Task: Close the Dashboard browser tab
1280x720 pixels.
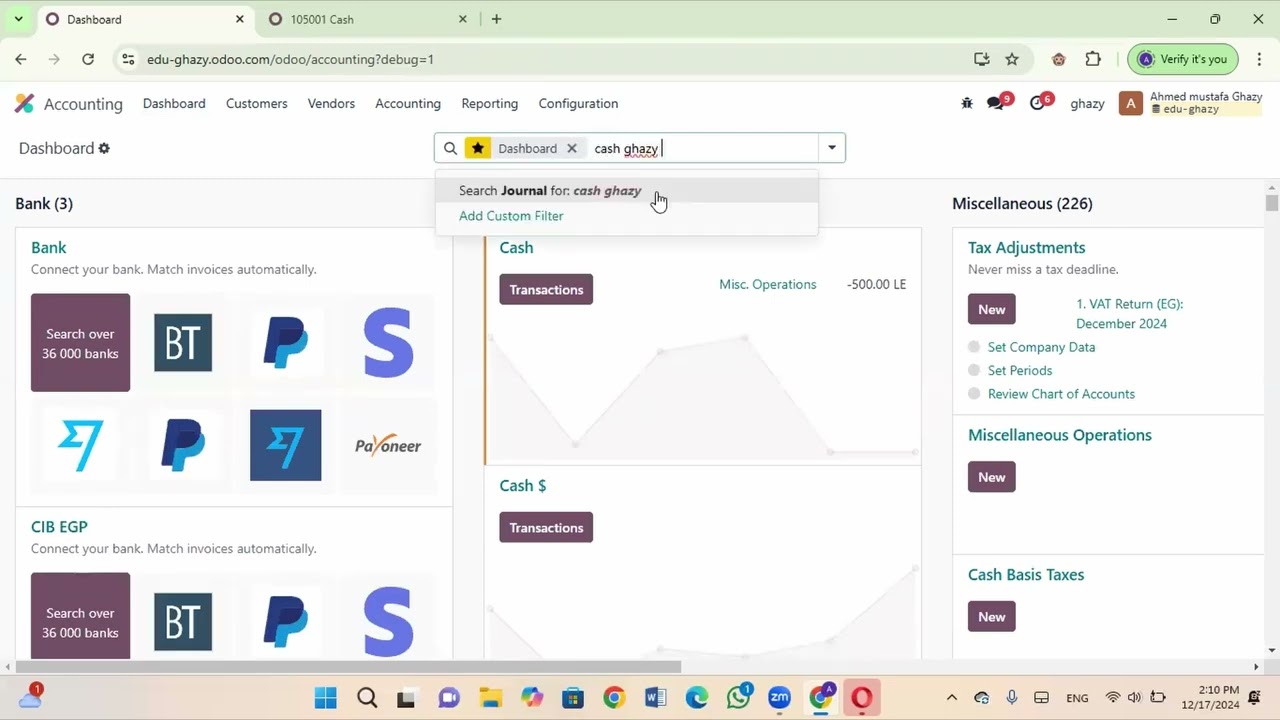Action: (240, 19)
